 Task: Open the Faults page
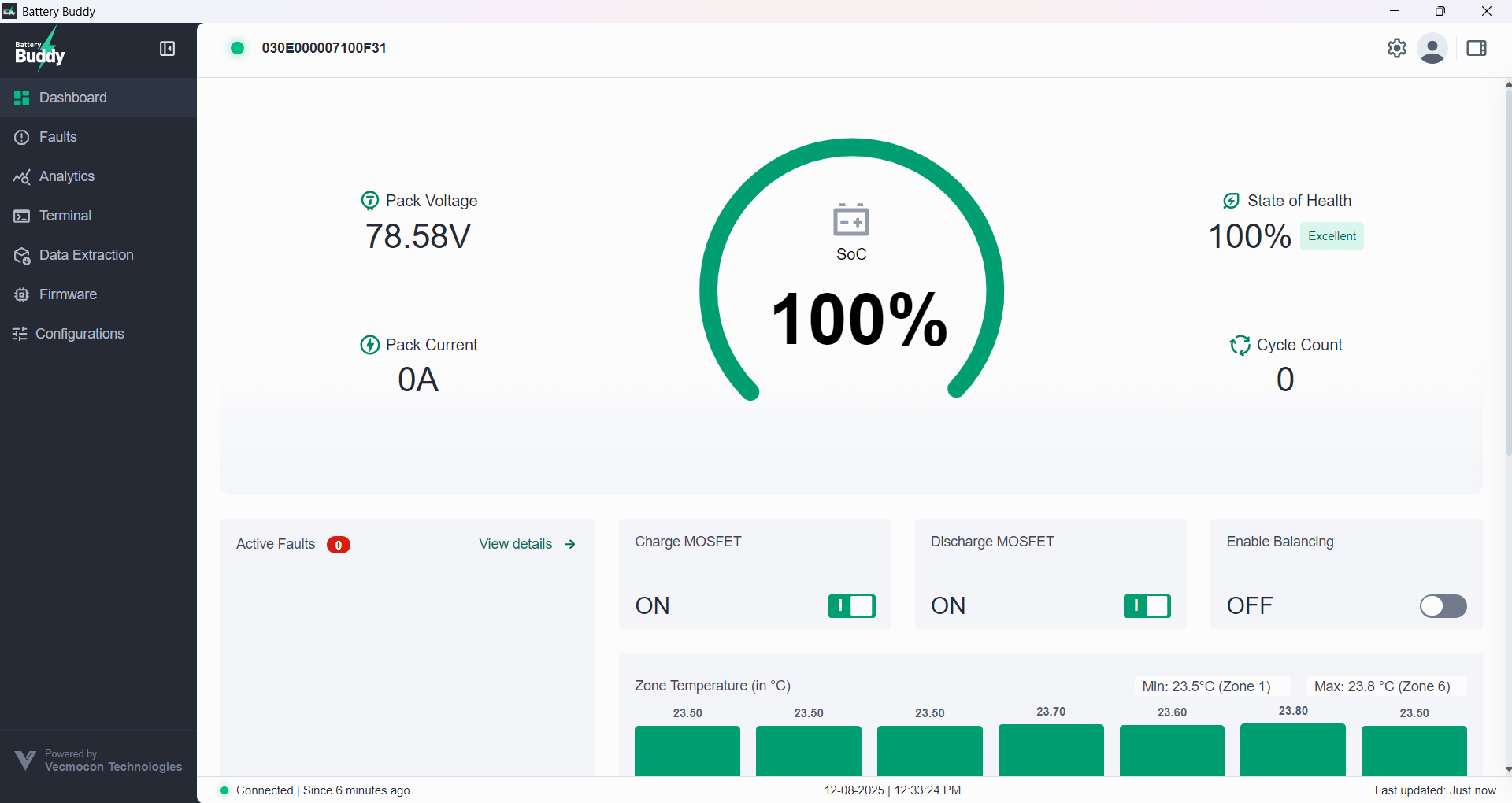tap(57, 137)
